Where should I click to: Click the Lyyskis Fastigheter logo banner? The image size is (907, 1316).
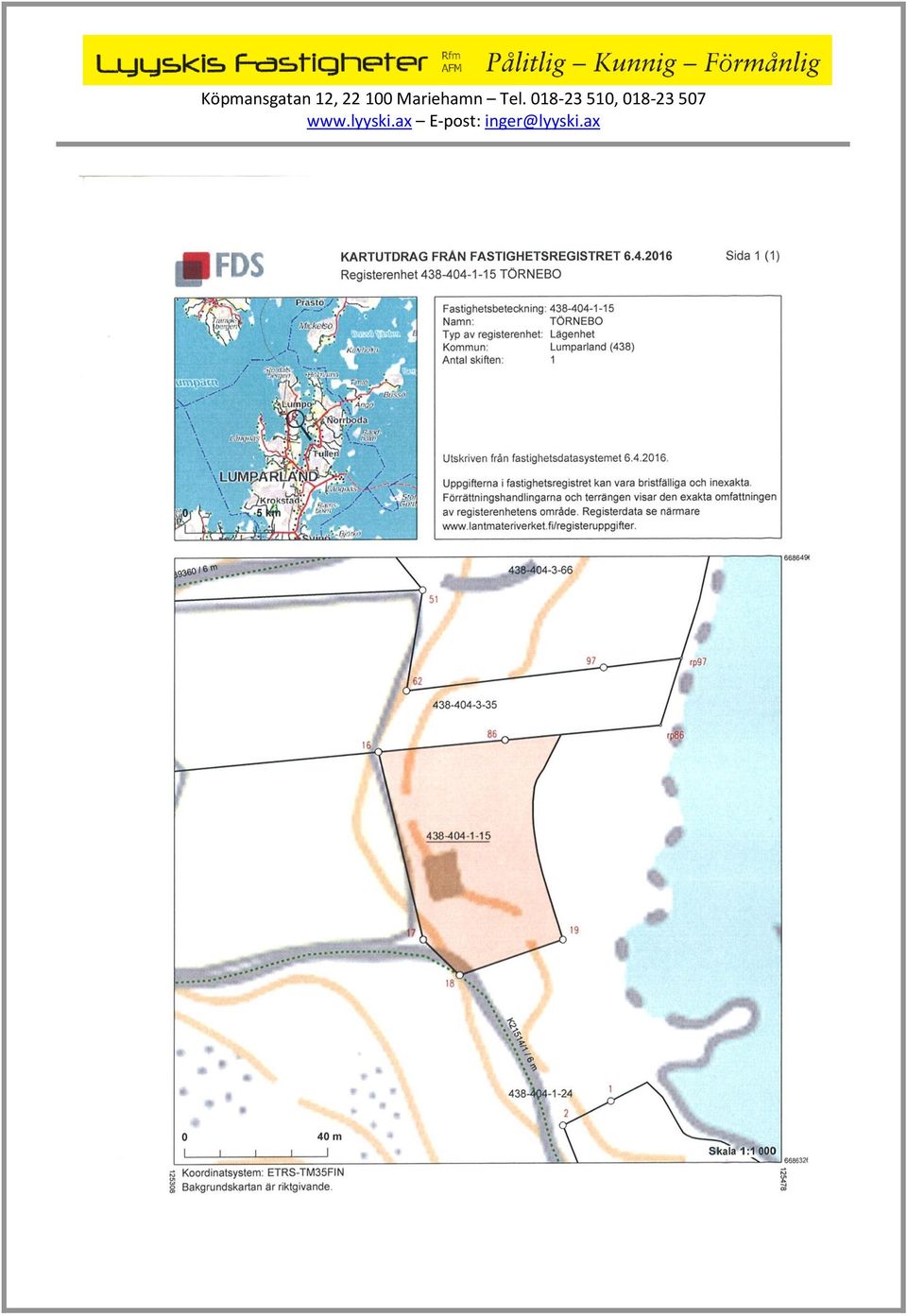pyautogui.click(x=456, y=61)
